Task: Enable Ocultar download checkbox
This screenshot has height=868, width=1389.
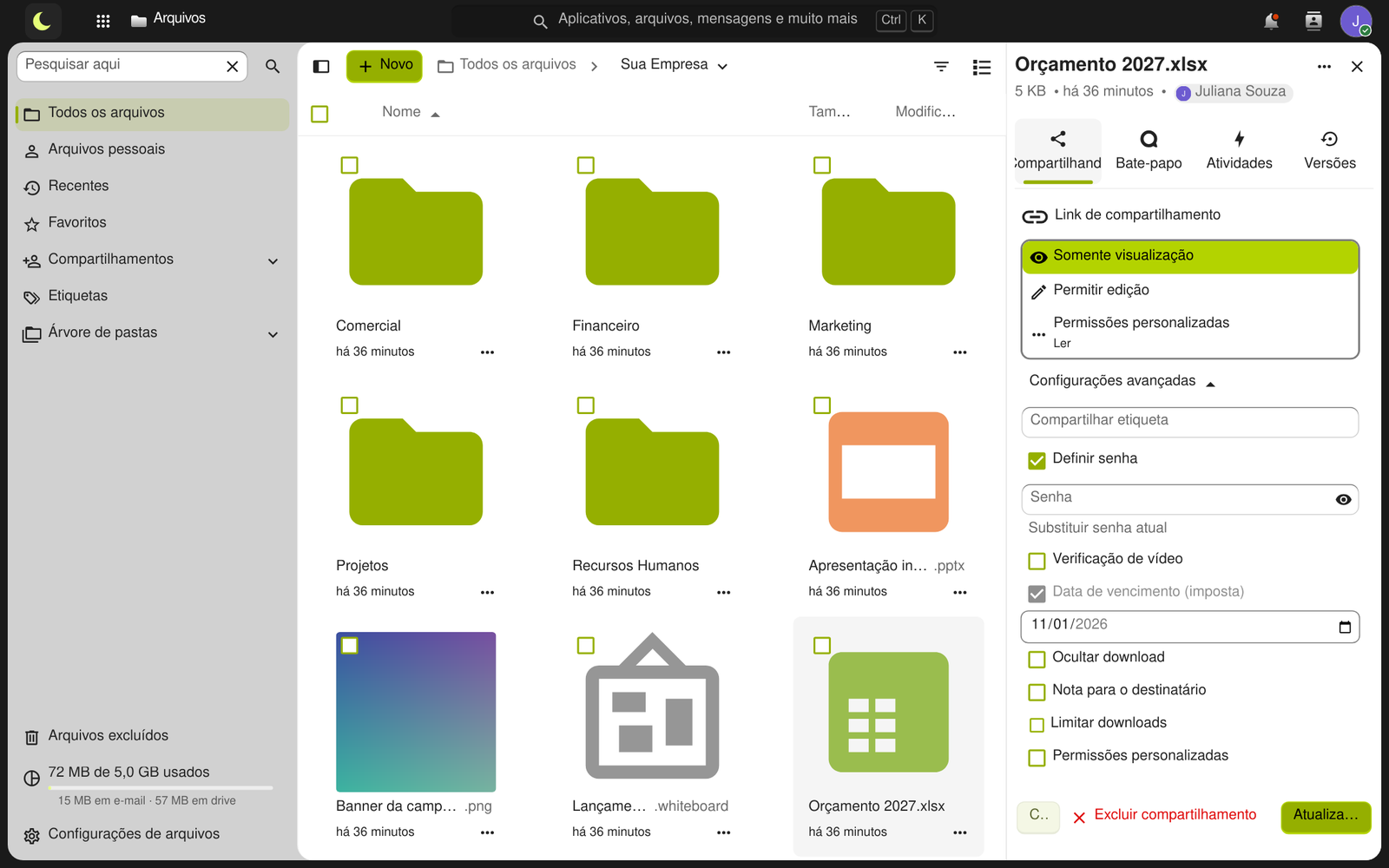Action: 1037,659
